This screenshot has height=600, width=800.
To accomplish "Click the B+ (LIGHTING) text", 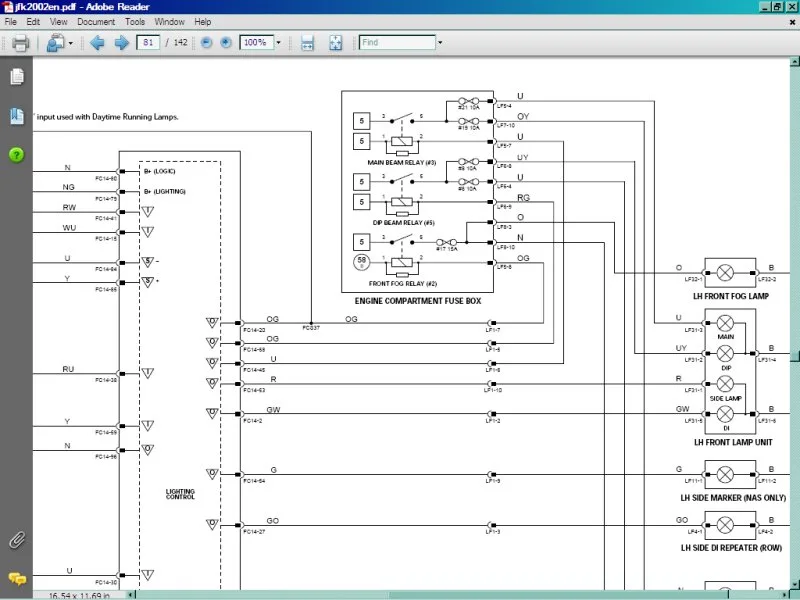I will point(164,191).
